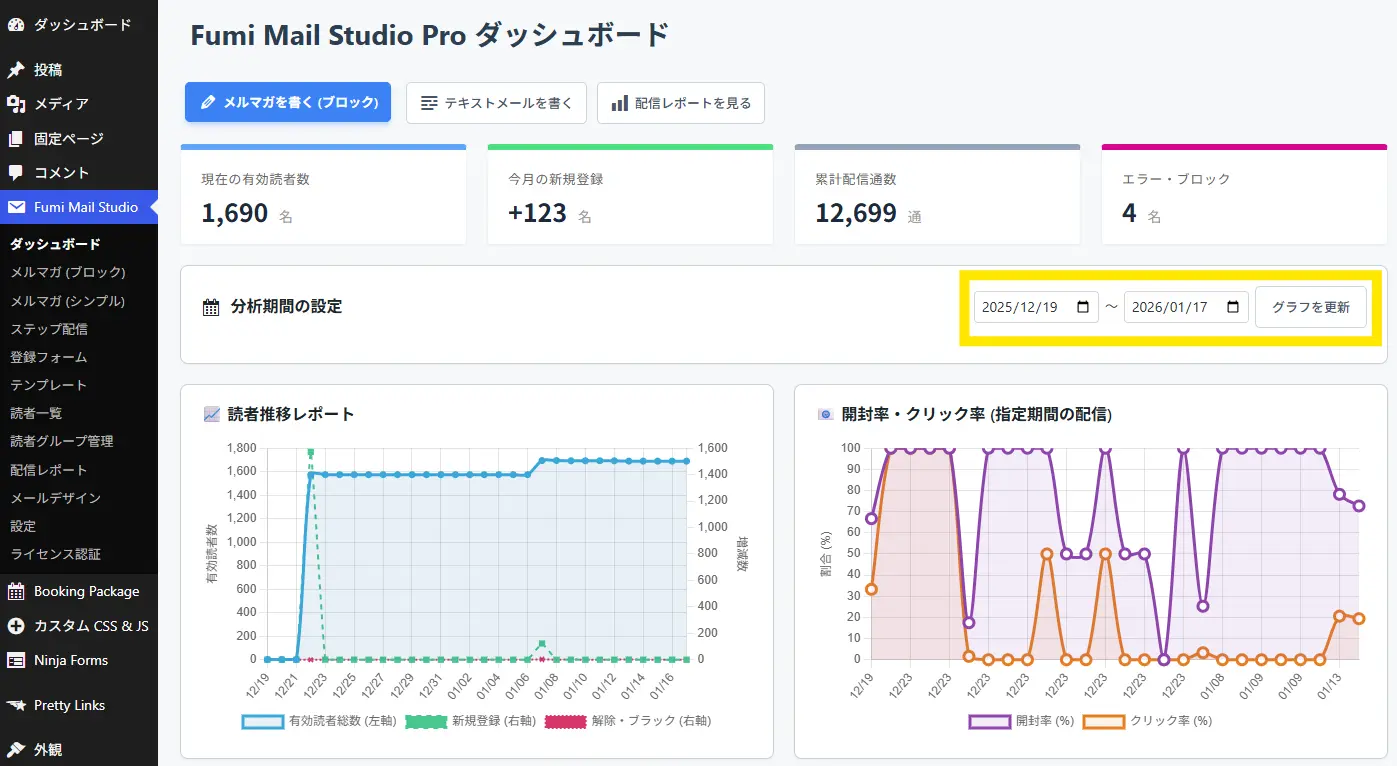Viewport: 1397px width, 766px height.
Task: Click the メディア media icon in sidebar
Action: coord(16,104)
